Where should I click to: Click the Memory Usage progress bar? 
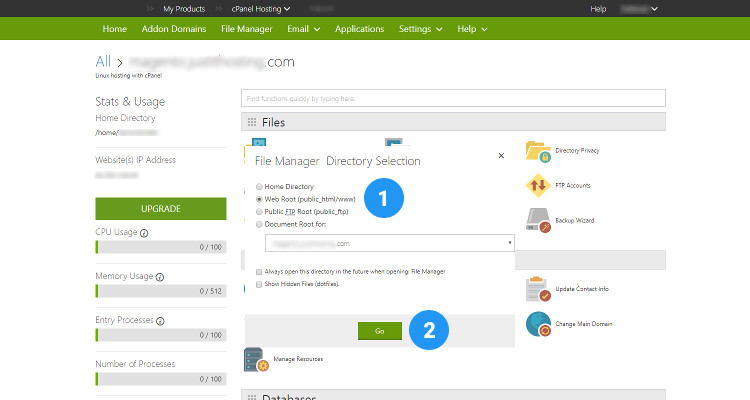point(161,291)
